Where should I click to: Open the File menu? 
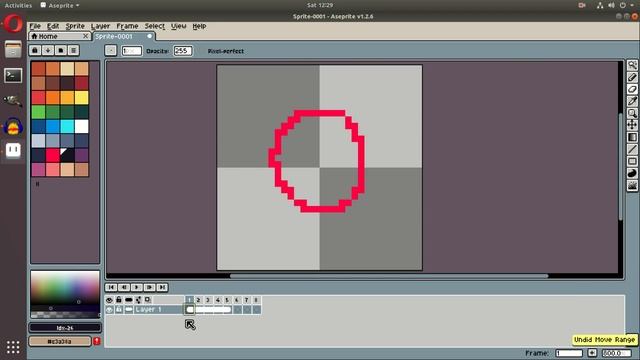[x=35, y=26]
